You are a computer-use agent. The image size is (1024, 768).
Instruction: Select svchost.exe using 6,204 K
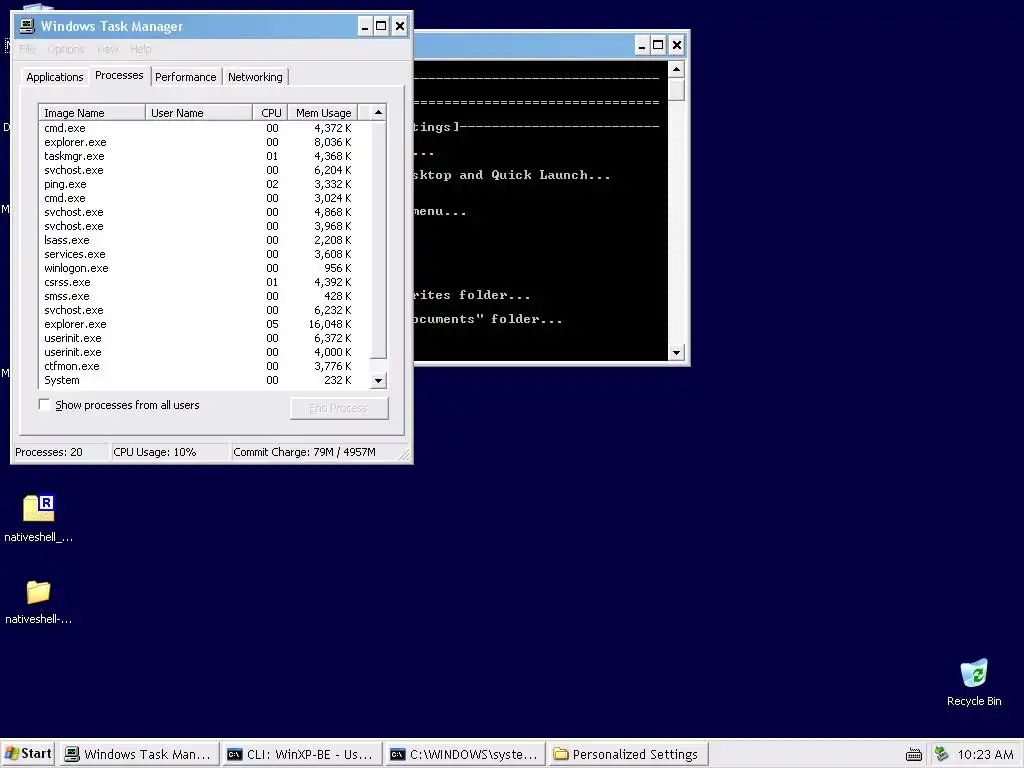coord(204,170)
